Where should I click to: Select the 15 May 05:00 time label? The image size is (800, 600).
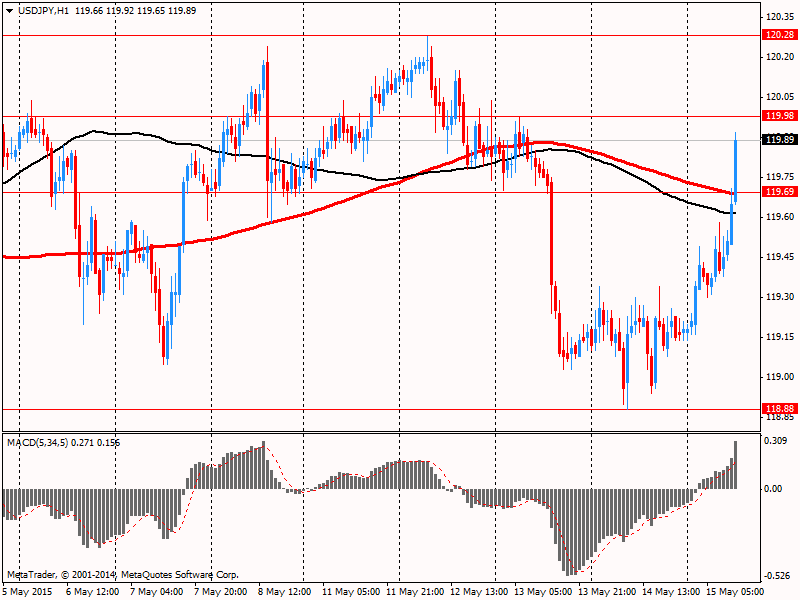click(x=735, y=592)
